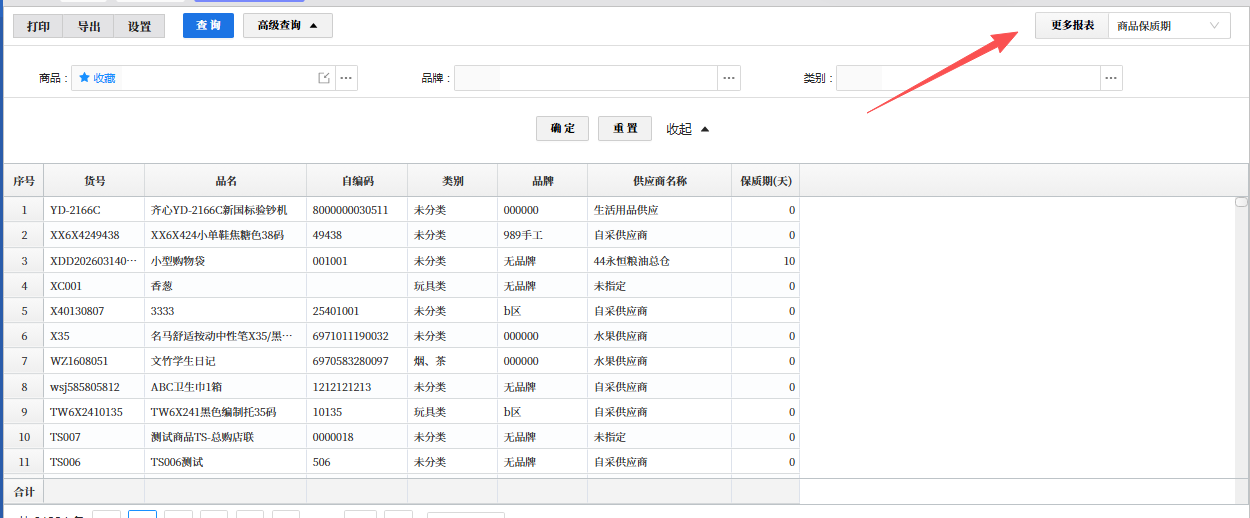Sort by the 保质期(天) column header
1250x518 pixels.
[766, 181]
